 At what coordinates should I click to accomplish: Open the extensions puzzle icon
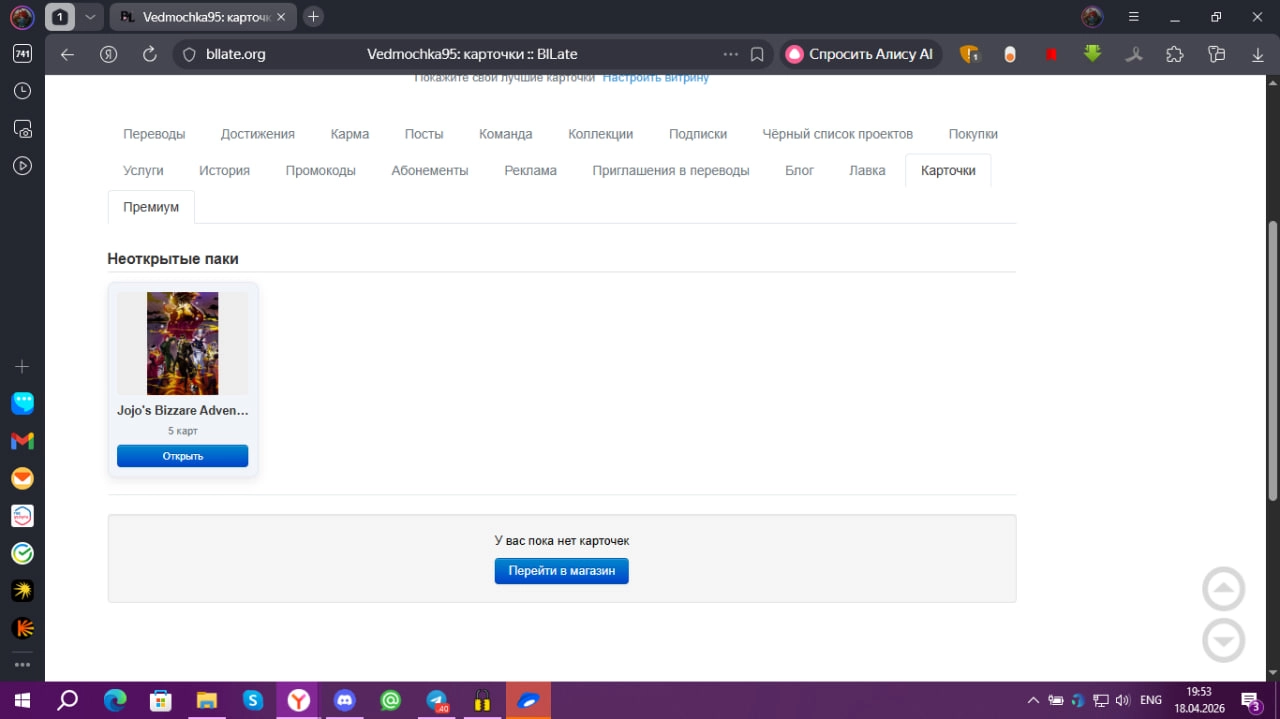(x=1175, y=54)
